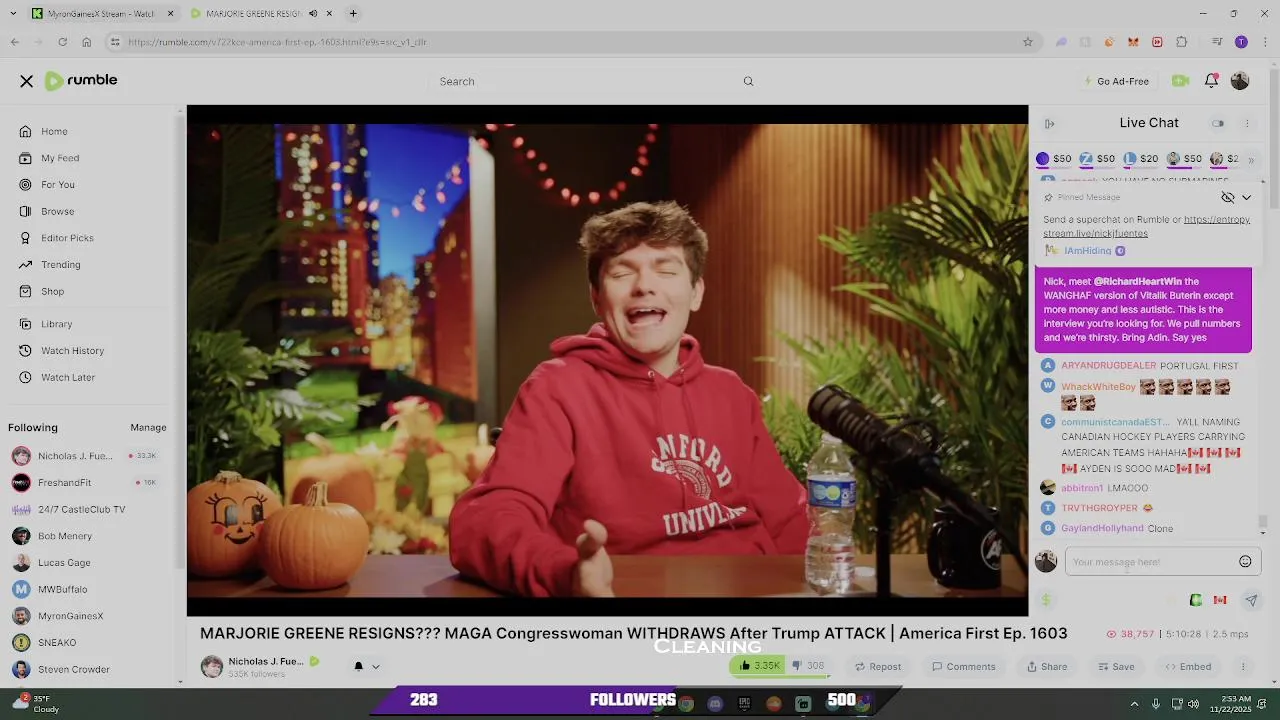Bookmark page with star icon
This screenshot has width=1280, height=720.
click(1027, 42)
